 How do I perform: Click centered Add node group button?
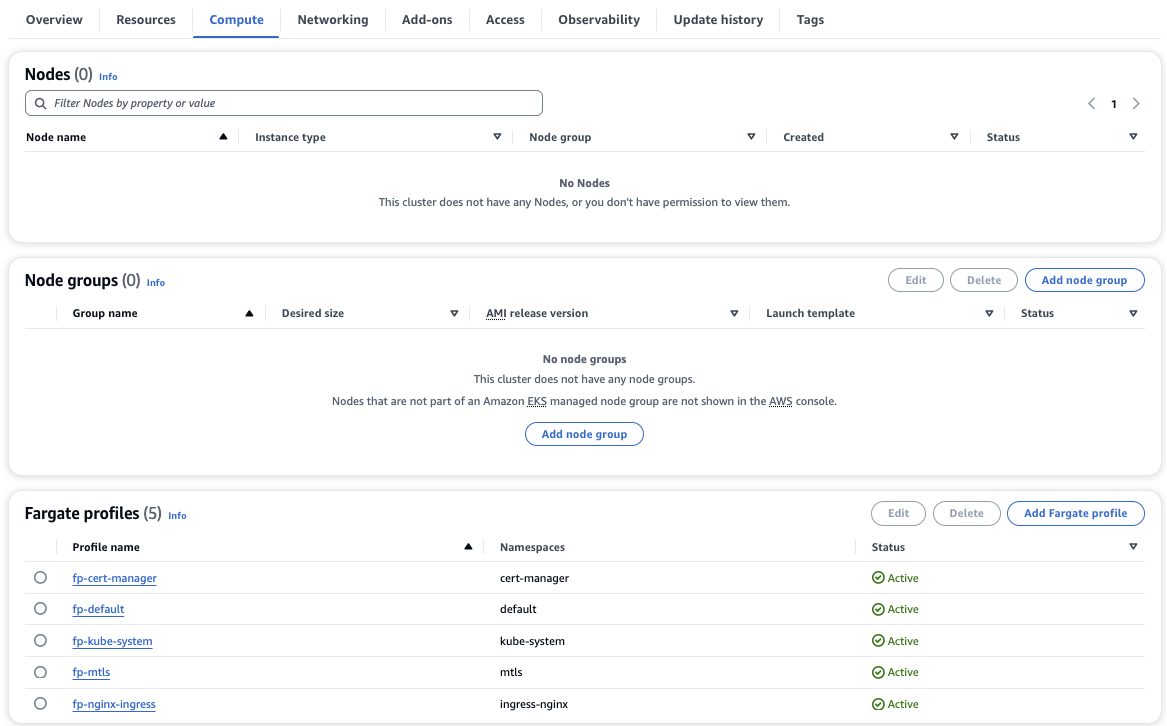[x=584, y=434]
